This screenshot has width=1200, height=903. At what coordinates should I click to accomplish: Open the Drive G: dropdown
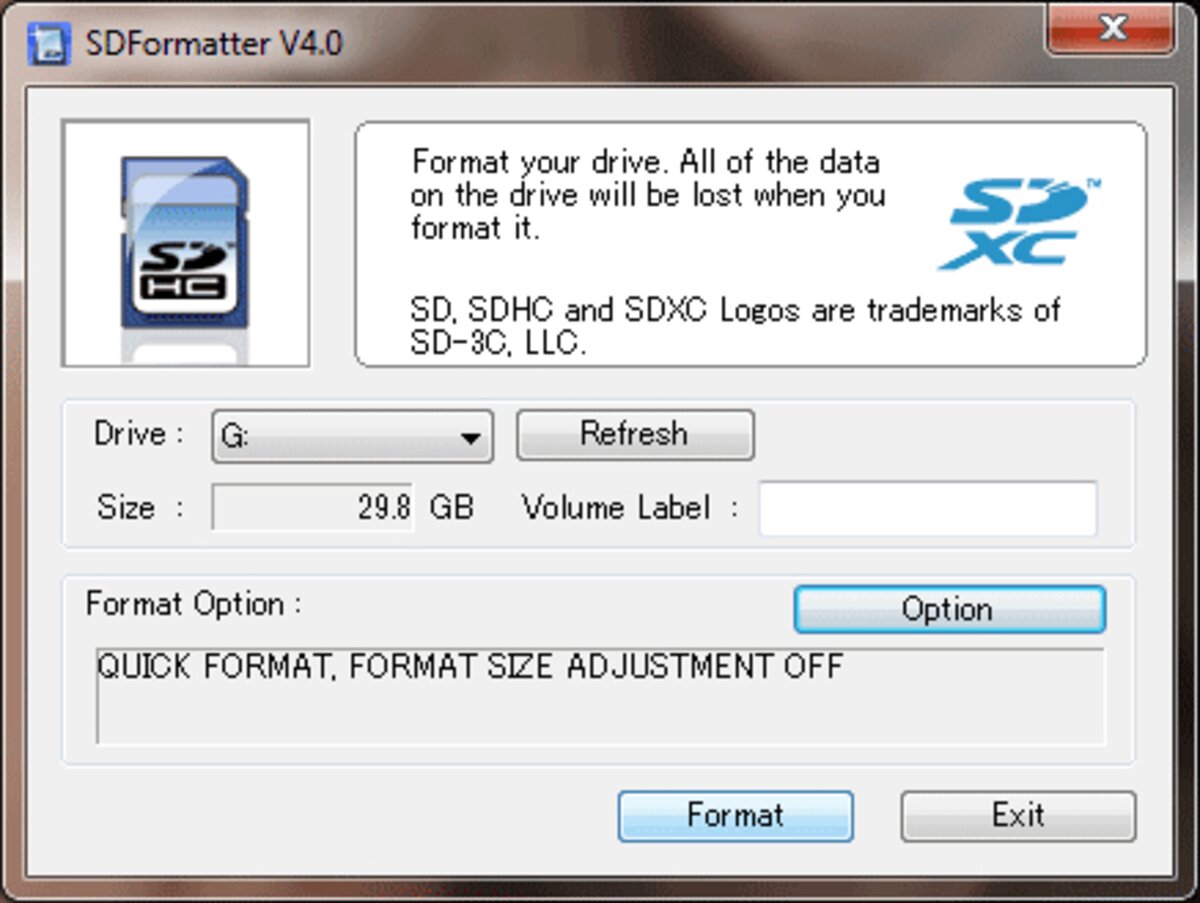[x=353, y=436]
